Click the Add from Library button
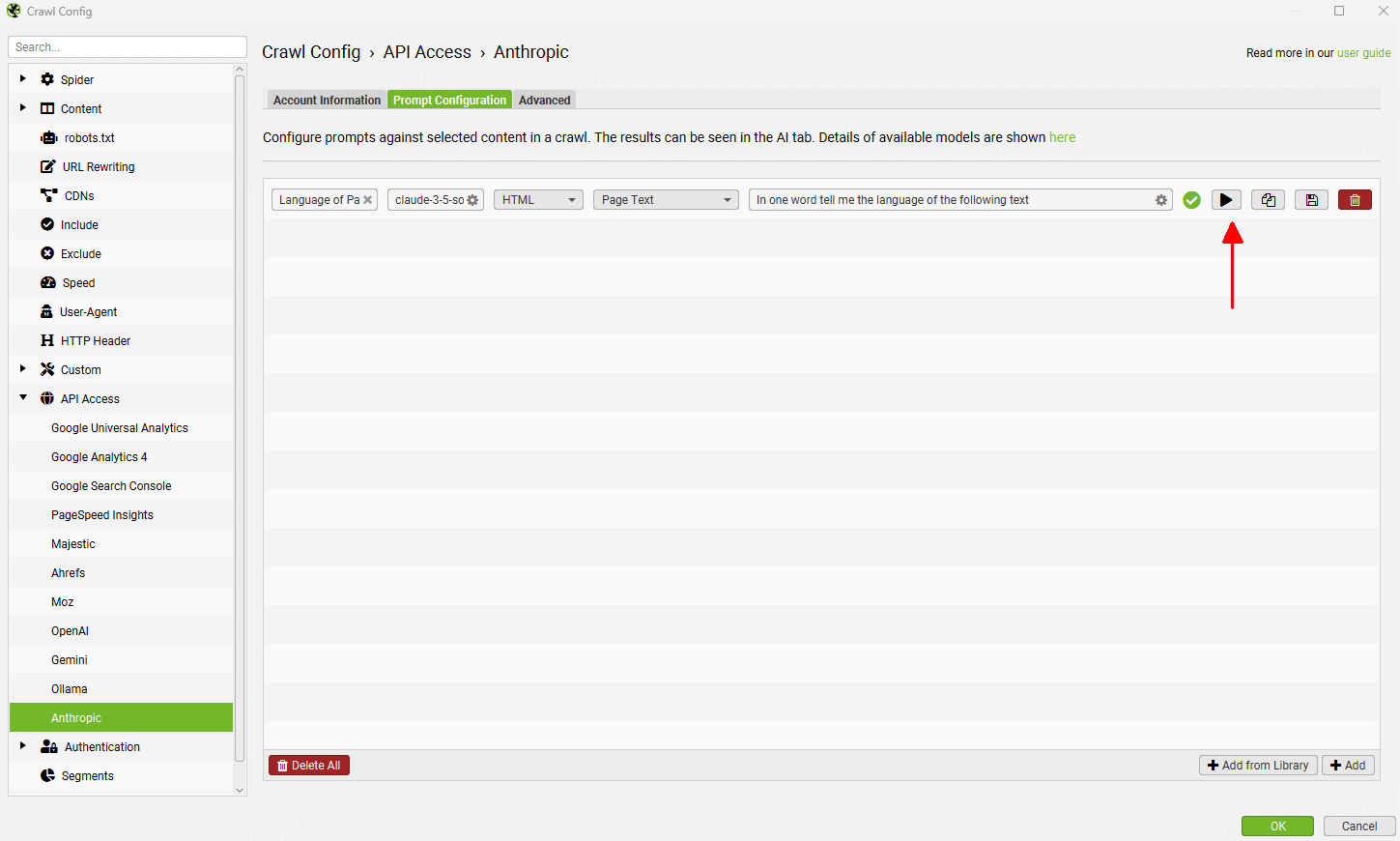This screenshot has width=1400, height=841. (1258, 766)
